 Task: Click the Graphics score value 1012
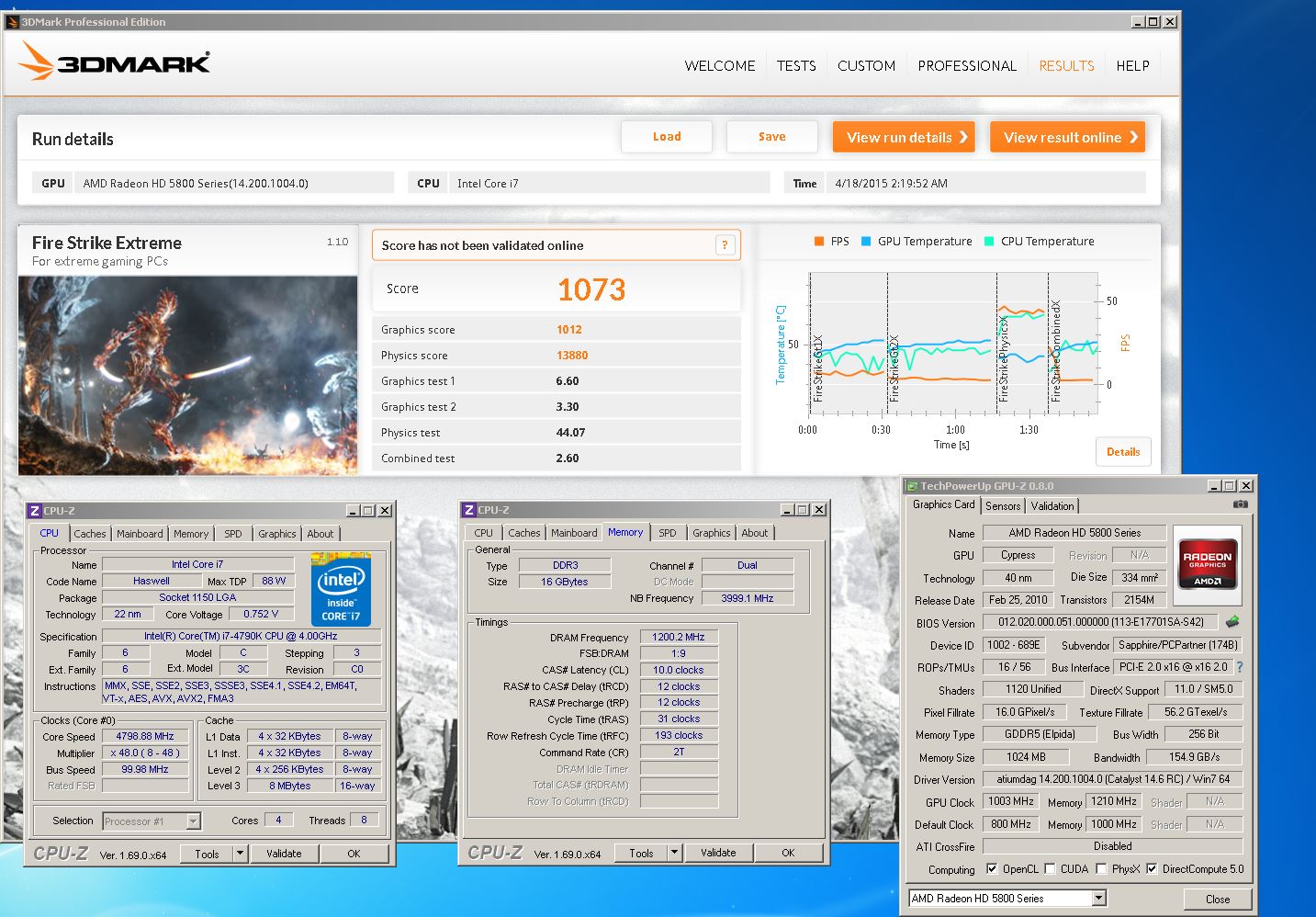coord(569,330)
